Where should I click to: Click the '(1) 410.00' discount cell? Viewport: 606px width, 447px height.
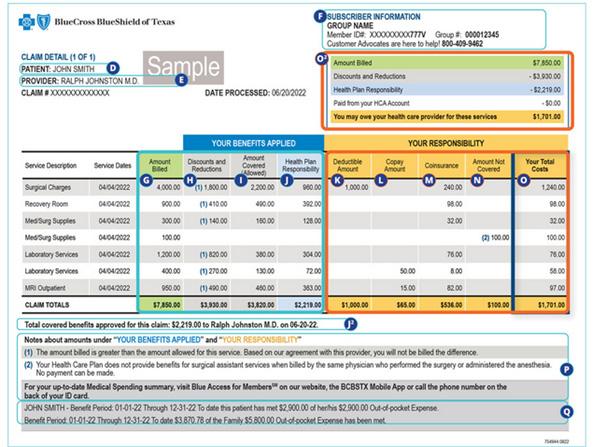pyautogui.click(x=213, y=204)
